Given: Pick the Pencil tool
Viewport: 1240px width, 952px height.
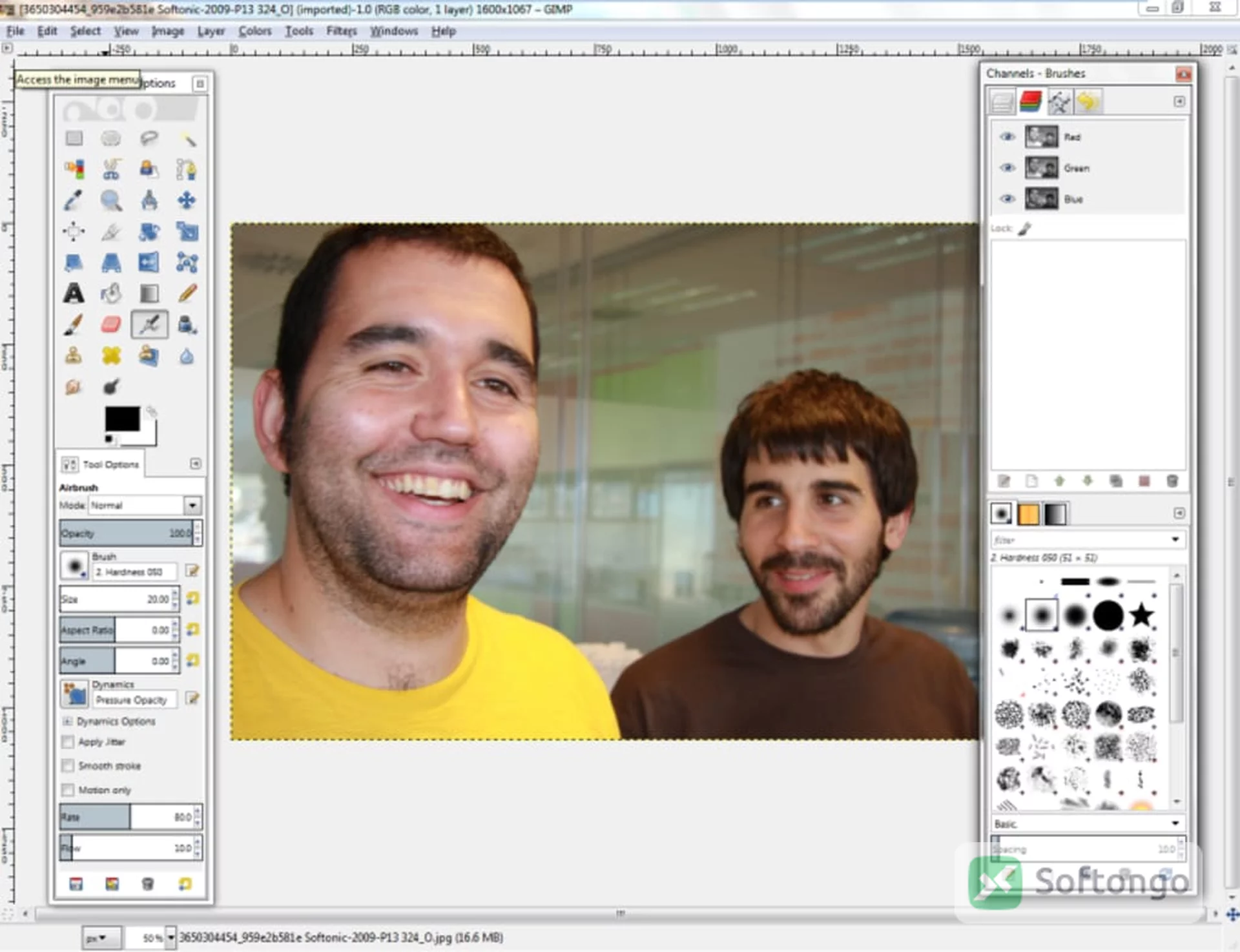Looking at the screenshot, I should pyautogui.click(x=187, y=294).
